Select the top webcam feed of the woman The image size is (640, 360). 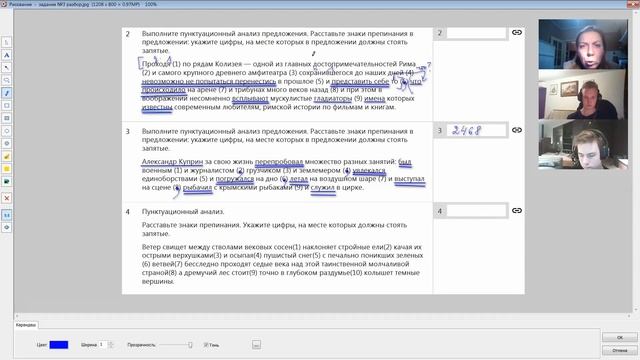coord(583,44)
